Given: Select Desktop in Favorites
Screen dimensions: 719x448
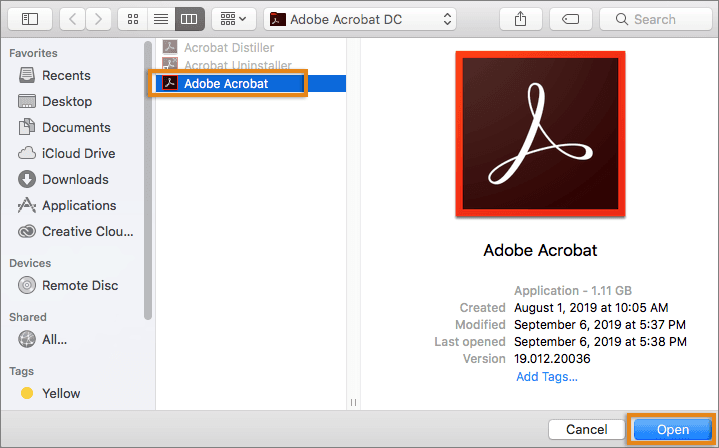Looking at the screenshot, I should (67, 101).
